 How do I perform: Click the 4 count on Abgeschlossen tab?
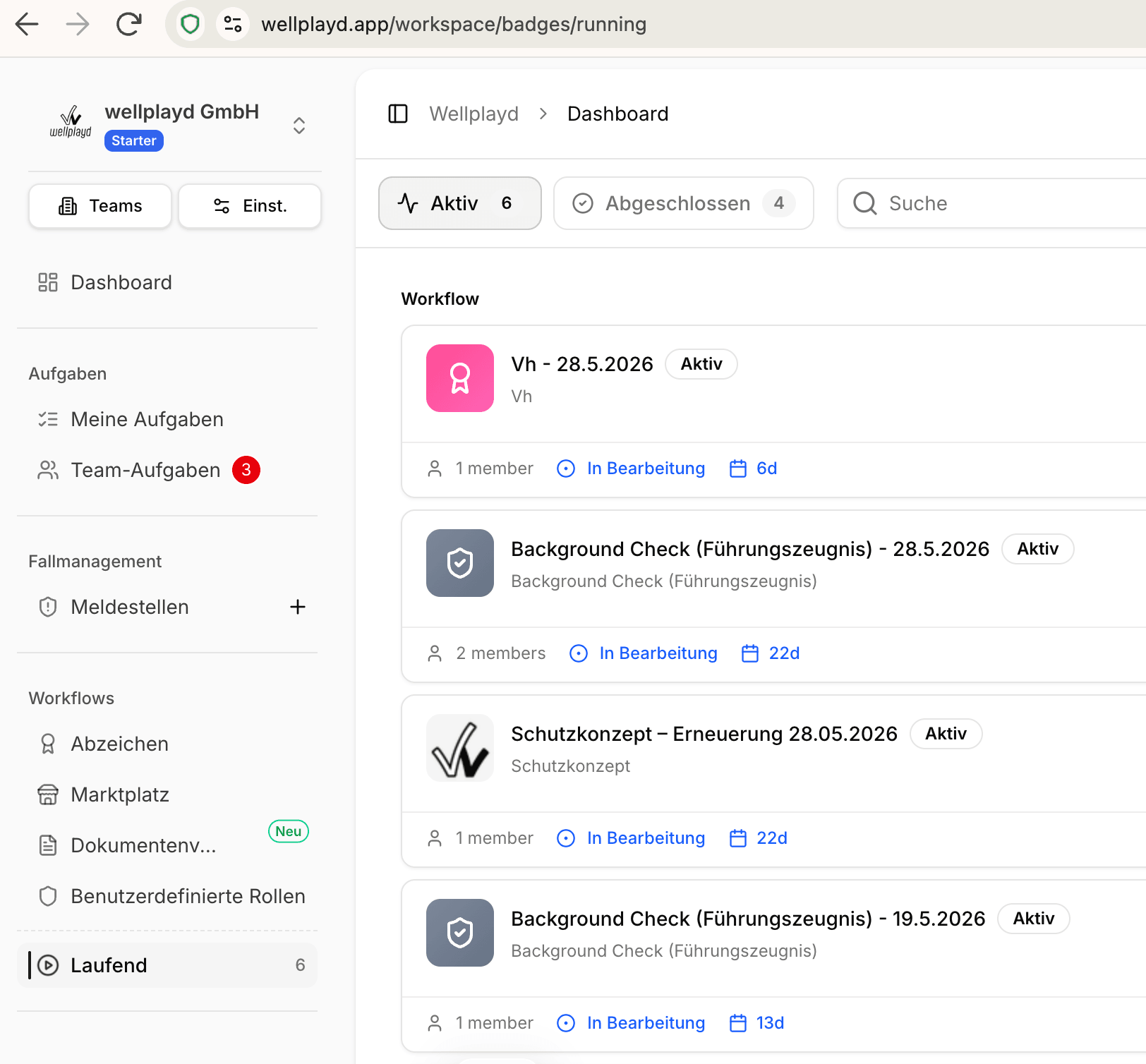[x=779, y=203]
